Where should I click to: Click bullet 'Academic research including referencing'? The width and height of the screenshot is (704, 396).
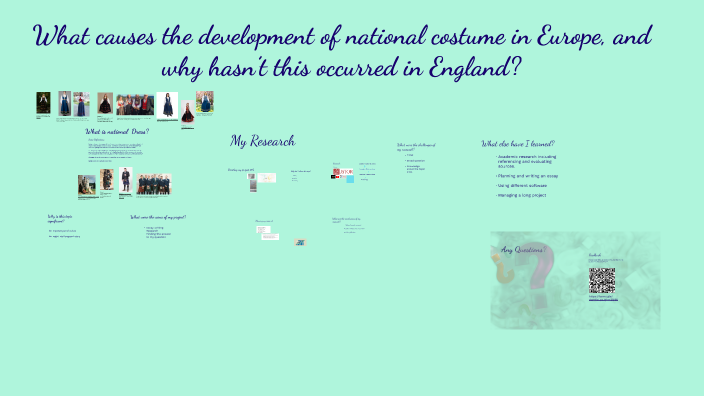point(527,161)
